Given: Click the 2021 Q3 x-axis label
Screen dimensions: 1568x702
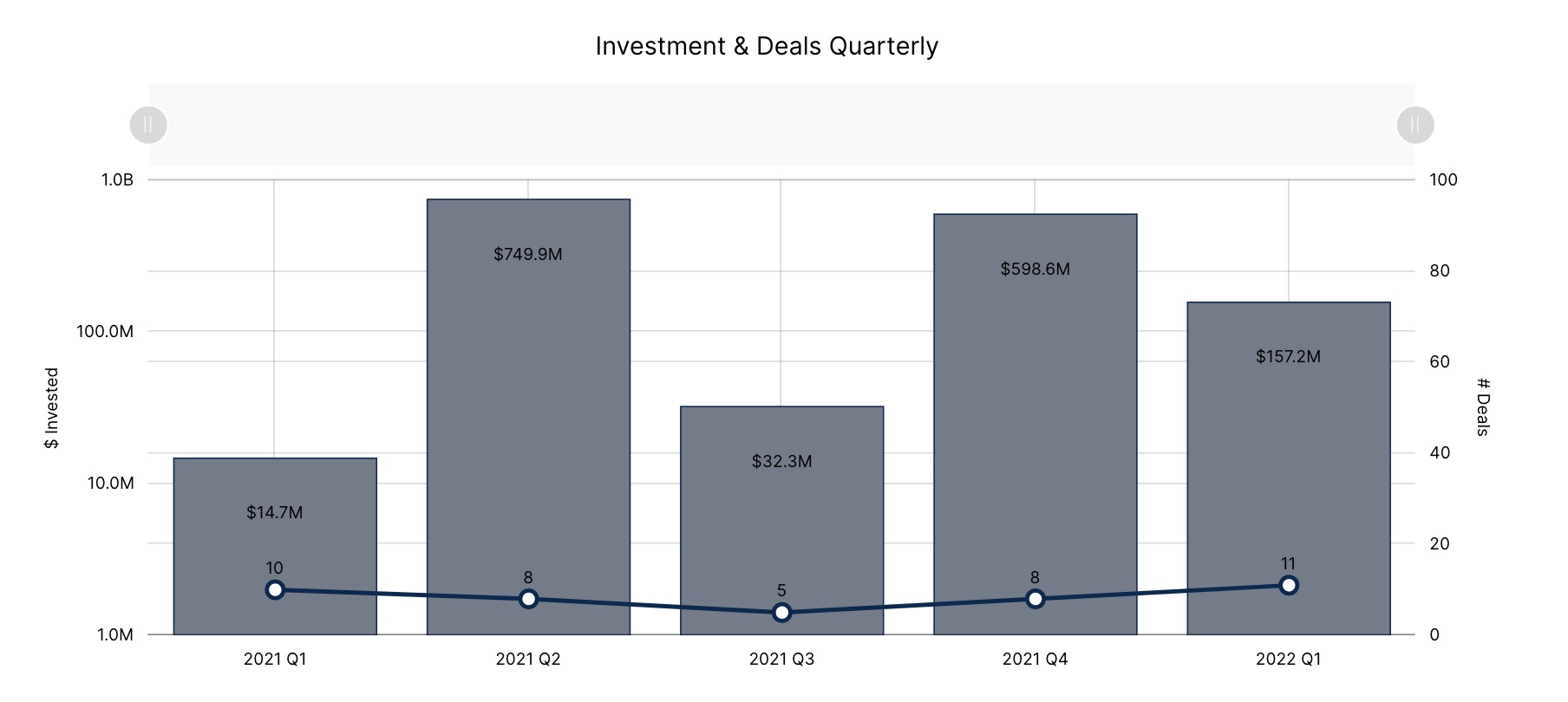Looking at the screenshot, I should pyautogui.click(x=781, y=660).
